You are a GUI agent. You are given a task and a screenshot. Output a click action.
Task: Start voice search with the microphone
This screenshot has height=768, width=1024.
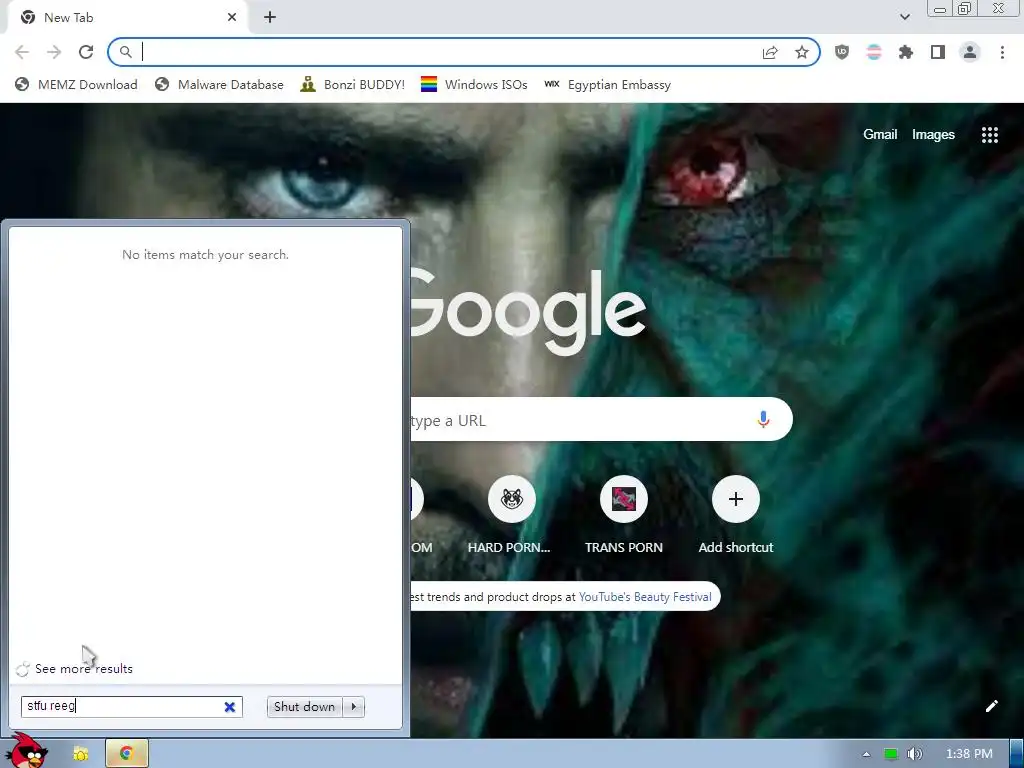(763, 419)
